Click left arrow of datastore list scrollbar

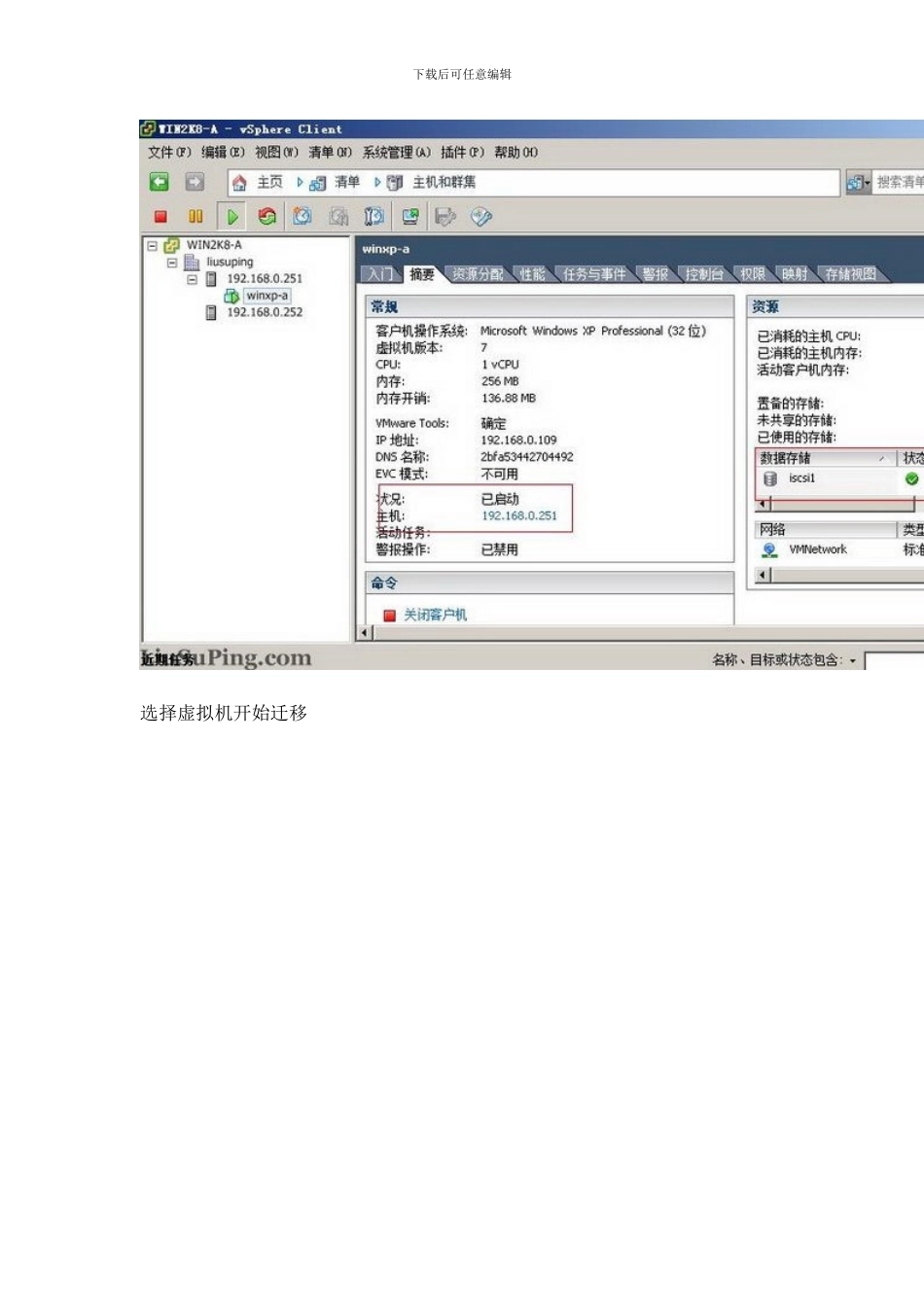[x=764, y=505]
